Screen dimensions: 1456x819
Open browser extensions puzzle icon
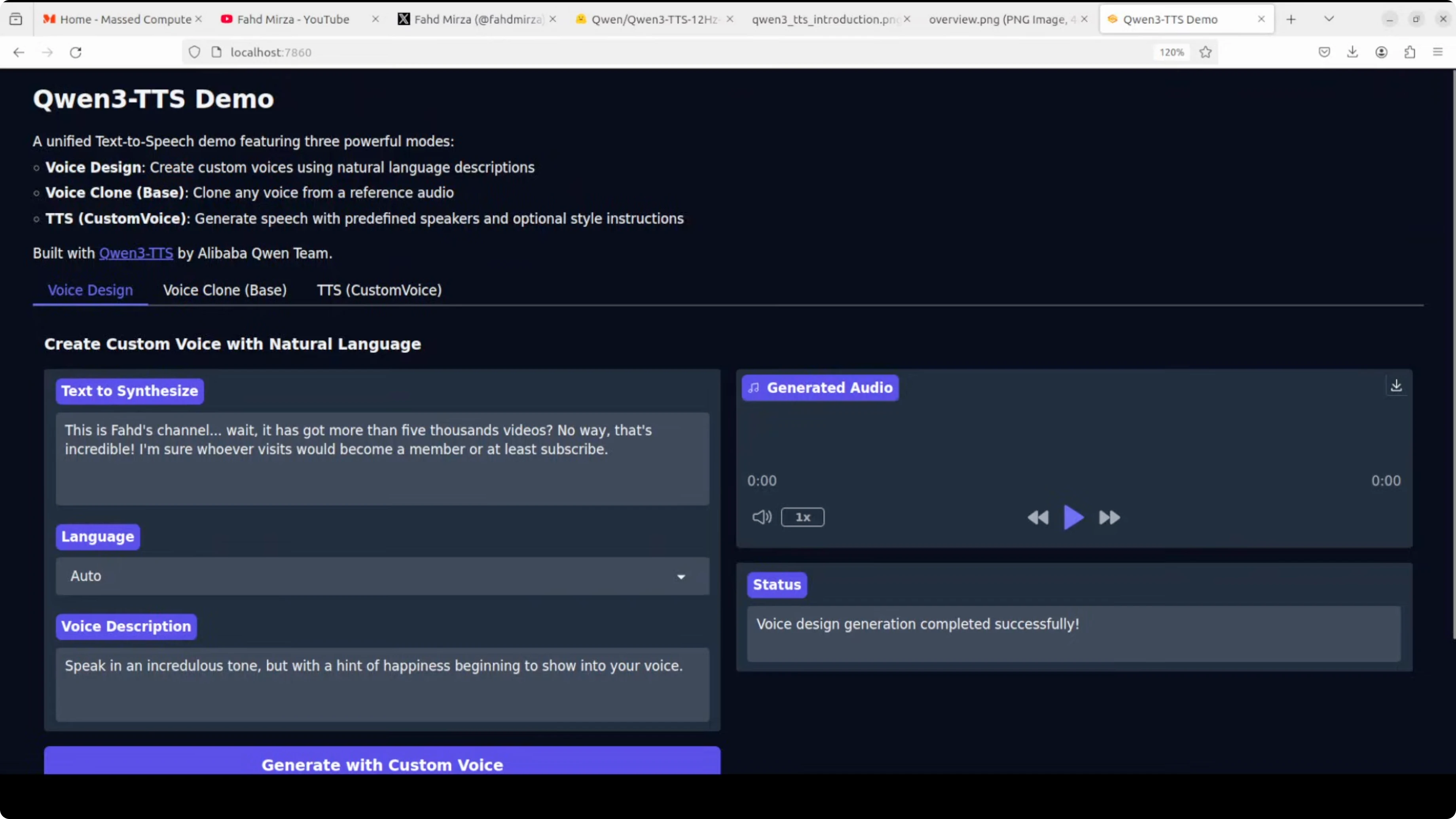click(1410, 53)
